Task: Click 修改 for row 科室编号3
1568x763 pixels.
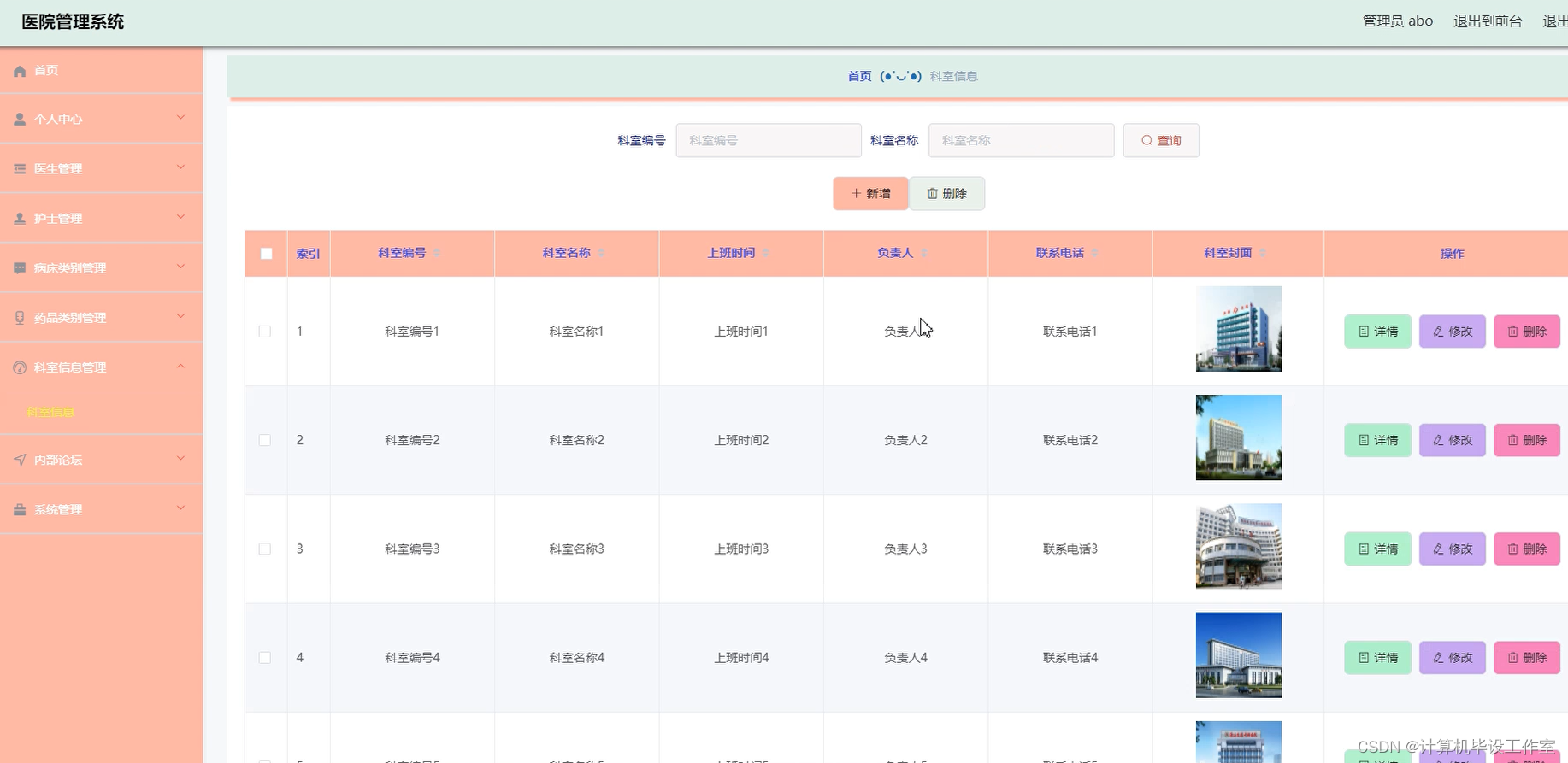Action: point(1453,549)
